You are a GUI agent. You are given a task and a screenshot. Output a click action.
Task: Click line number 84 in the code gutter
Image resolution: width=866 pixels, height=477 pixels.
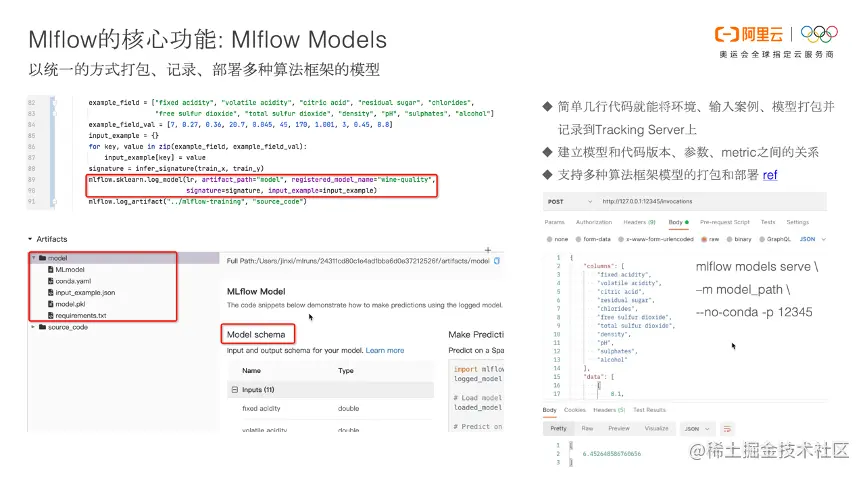(31, 124)
